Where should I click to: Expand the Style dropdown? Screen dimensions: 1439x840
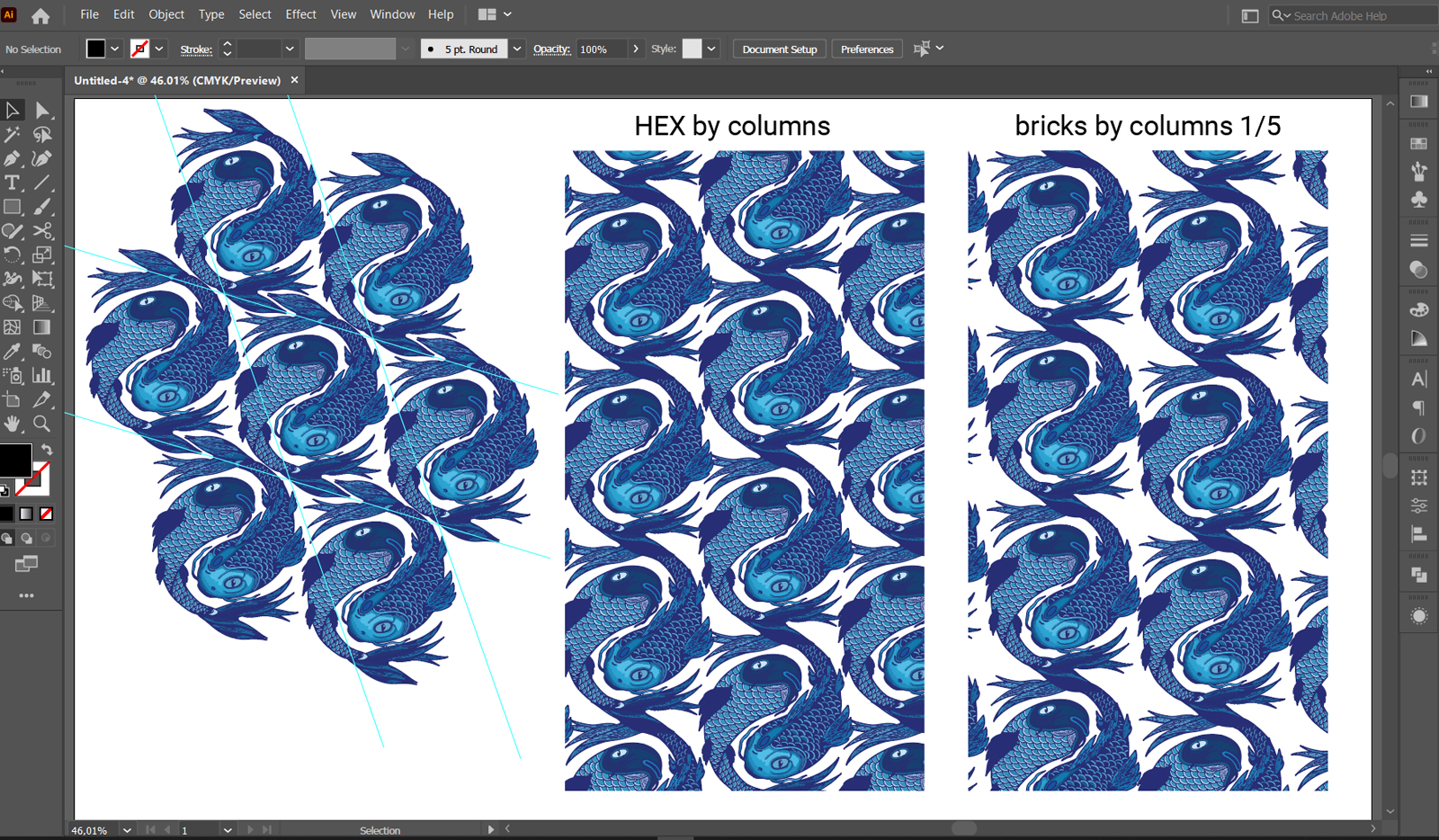(x=710, y=49)
